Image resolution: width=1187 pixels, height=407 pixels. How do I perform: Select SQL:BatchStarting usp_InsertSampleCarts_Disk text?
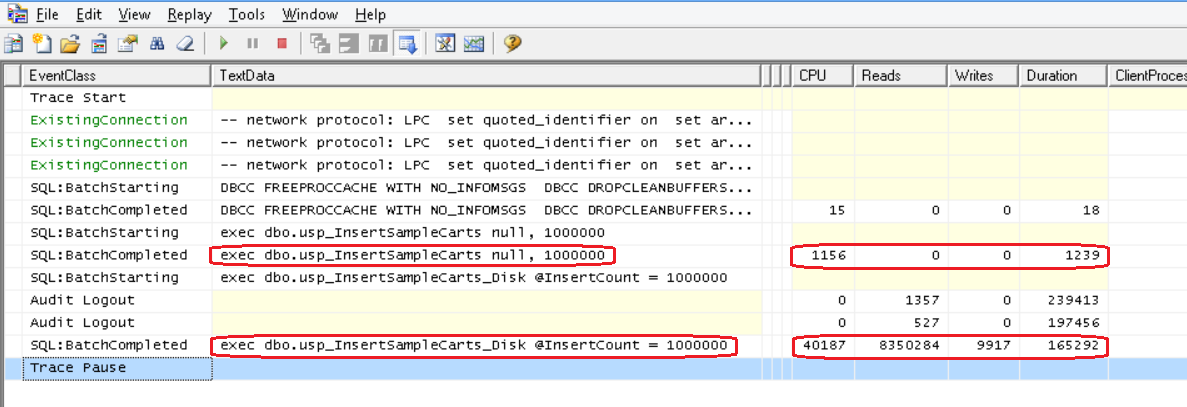[x=474, y=278]
